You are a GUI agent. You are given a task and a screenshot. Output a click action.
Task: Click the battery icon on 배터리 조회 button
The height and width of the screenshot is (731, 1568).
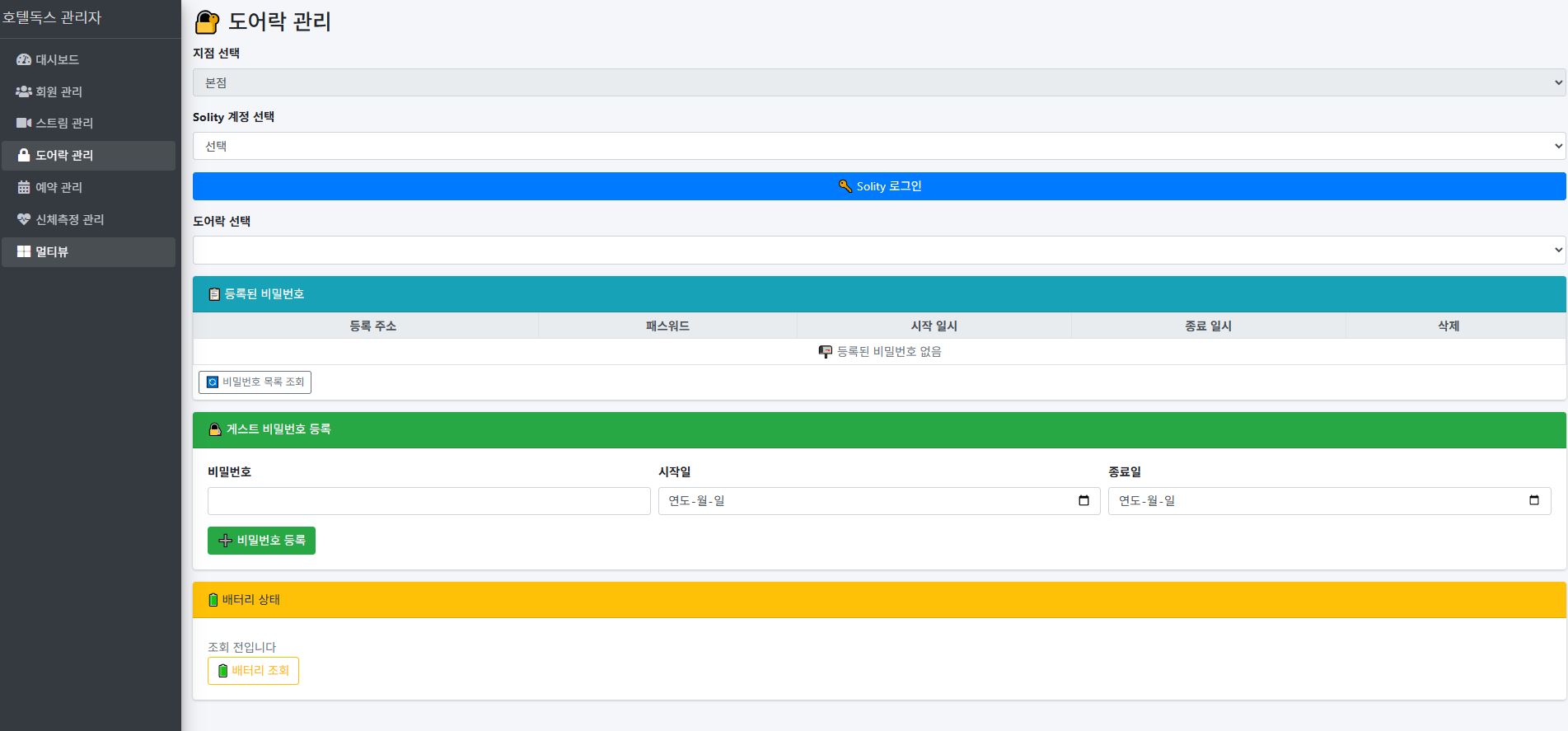(x=222, y=671)
